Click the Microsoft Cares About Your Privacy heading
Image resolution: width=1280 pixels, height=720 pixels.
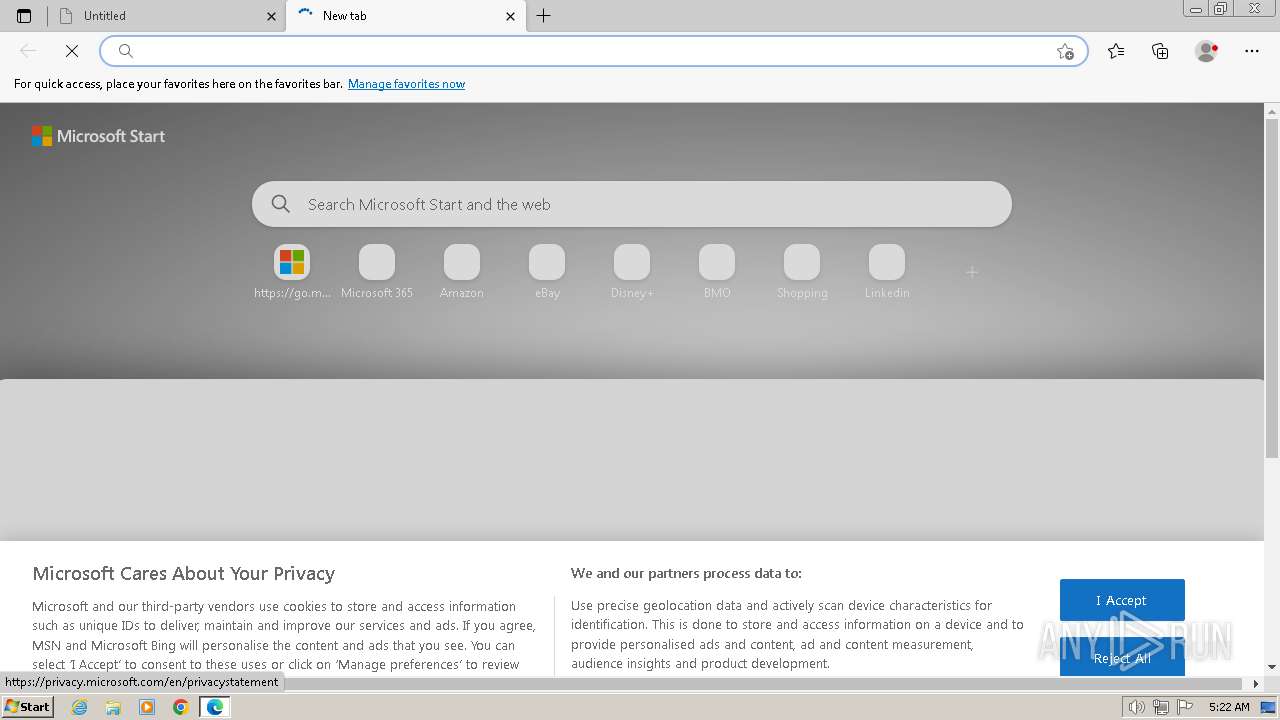coord(184,574)
